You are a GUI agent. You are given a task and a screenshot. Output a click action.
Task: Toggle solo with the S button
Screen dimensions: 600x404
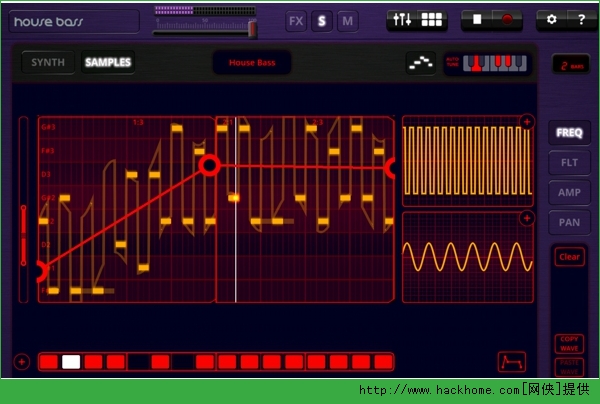[x=321, y=20]
